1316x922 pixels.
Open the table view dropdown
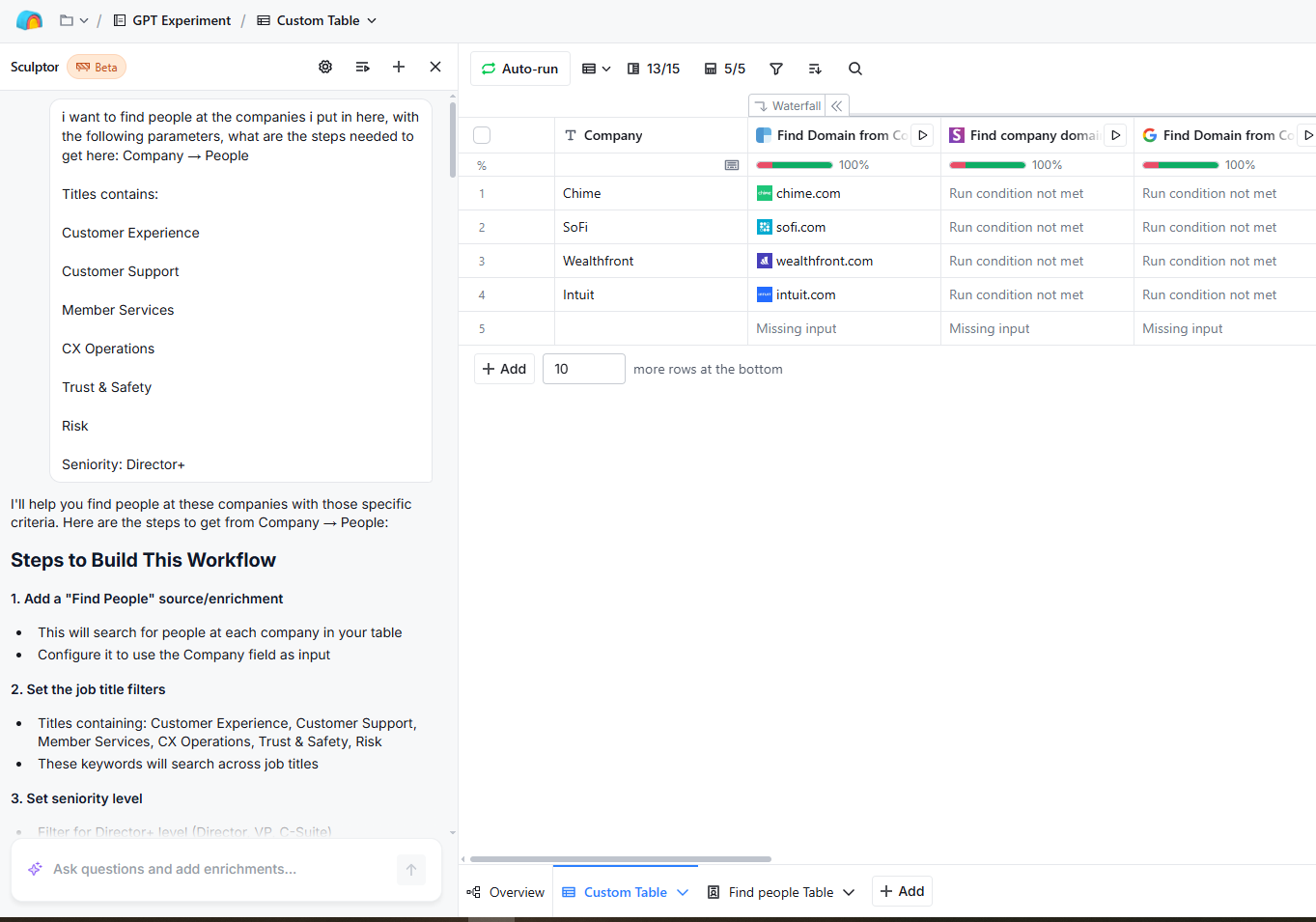(x=596, y=69)
